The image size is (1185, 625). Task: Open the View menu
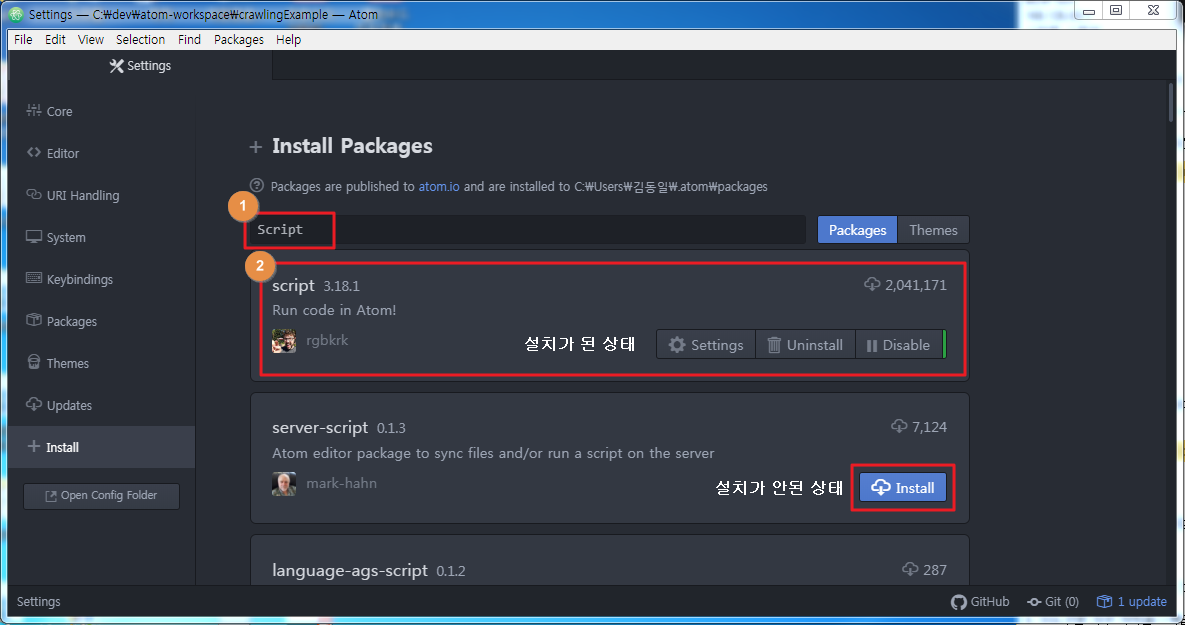pos(91,39)
